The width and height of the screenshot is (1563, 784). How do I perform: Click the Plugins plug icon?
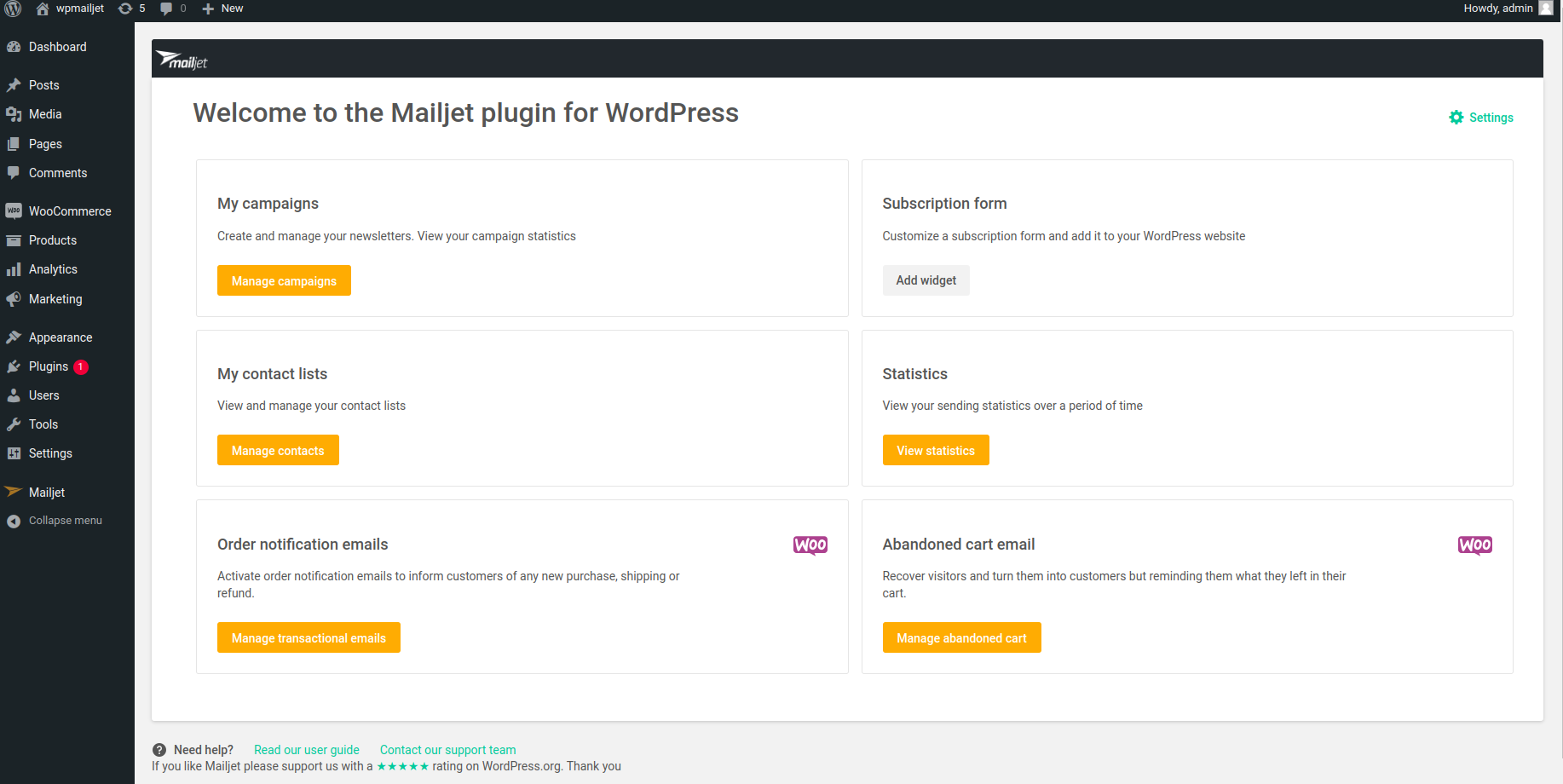(14, 366)
